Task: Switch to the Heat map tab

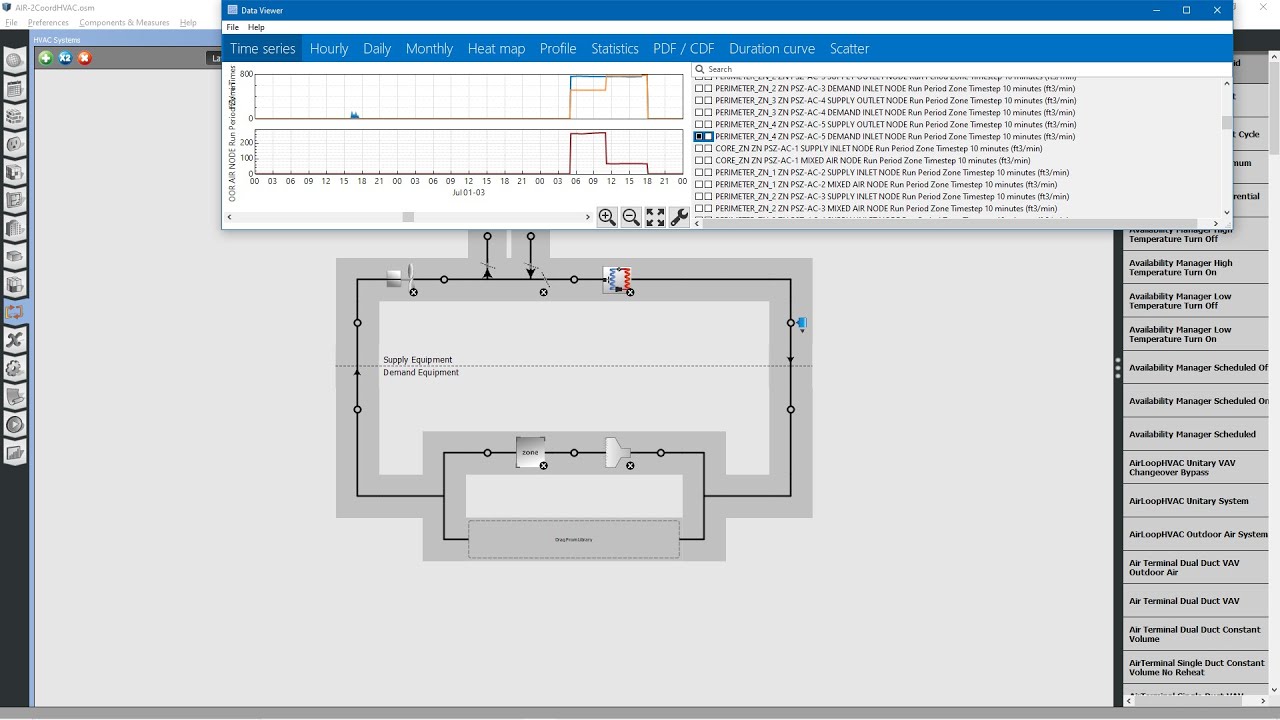Action: point(496,48)
